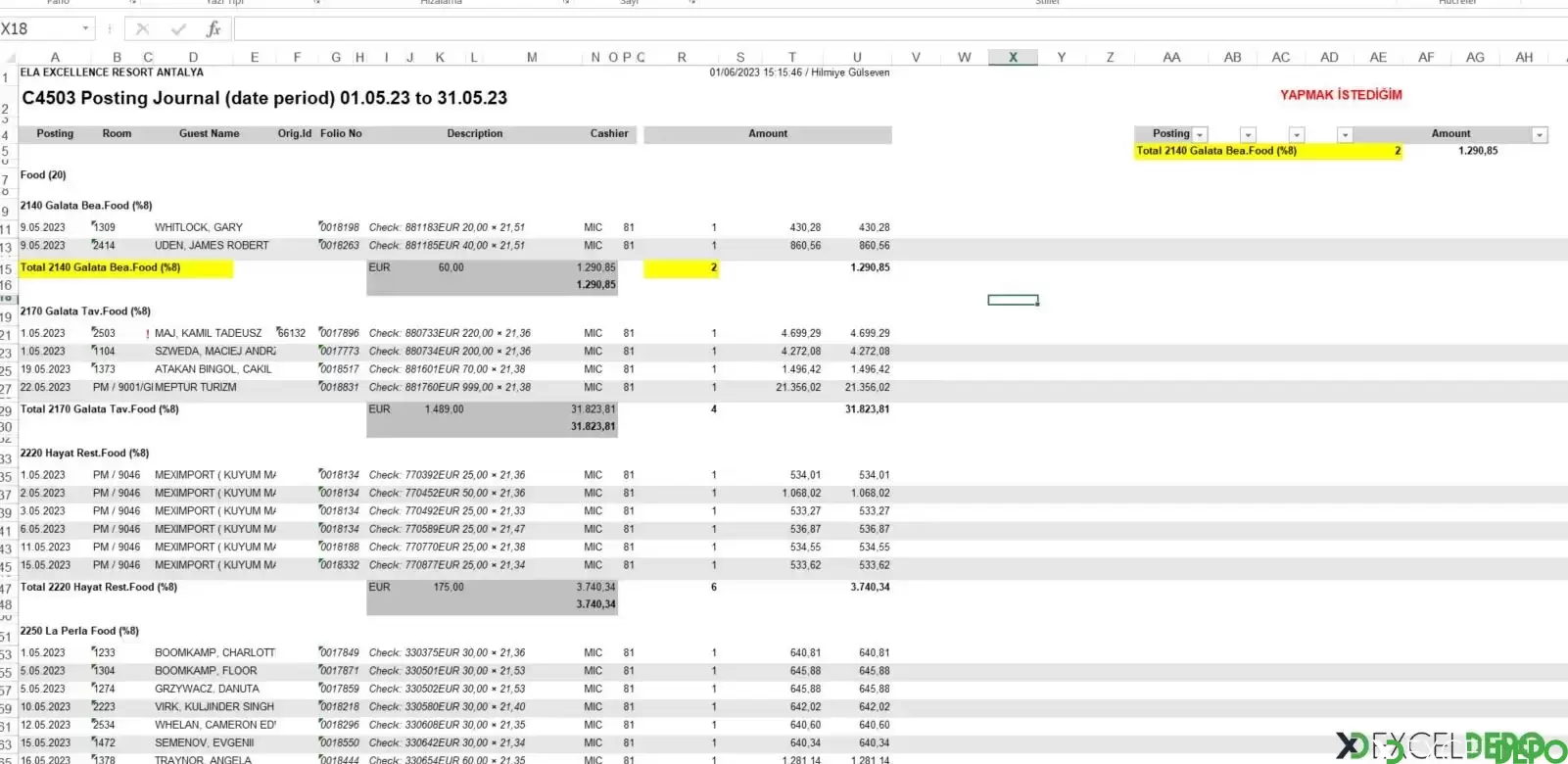Image resolution: width=1568 pixels, height=764 pixels.
Task: Select the row 29 header
Action: (x=7, y=410)
